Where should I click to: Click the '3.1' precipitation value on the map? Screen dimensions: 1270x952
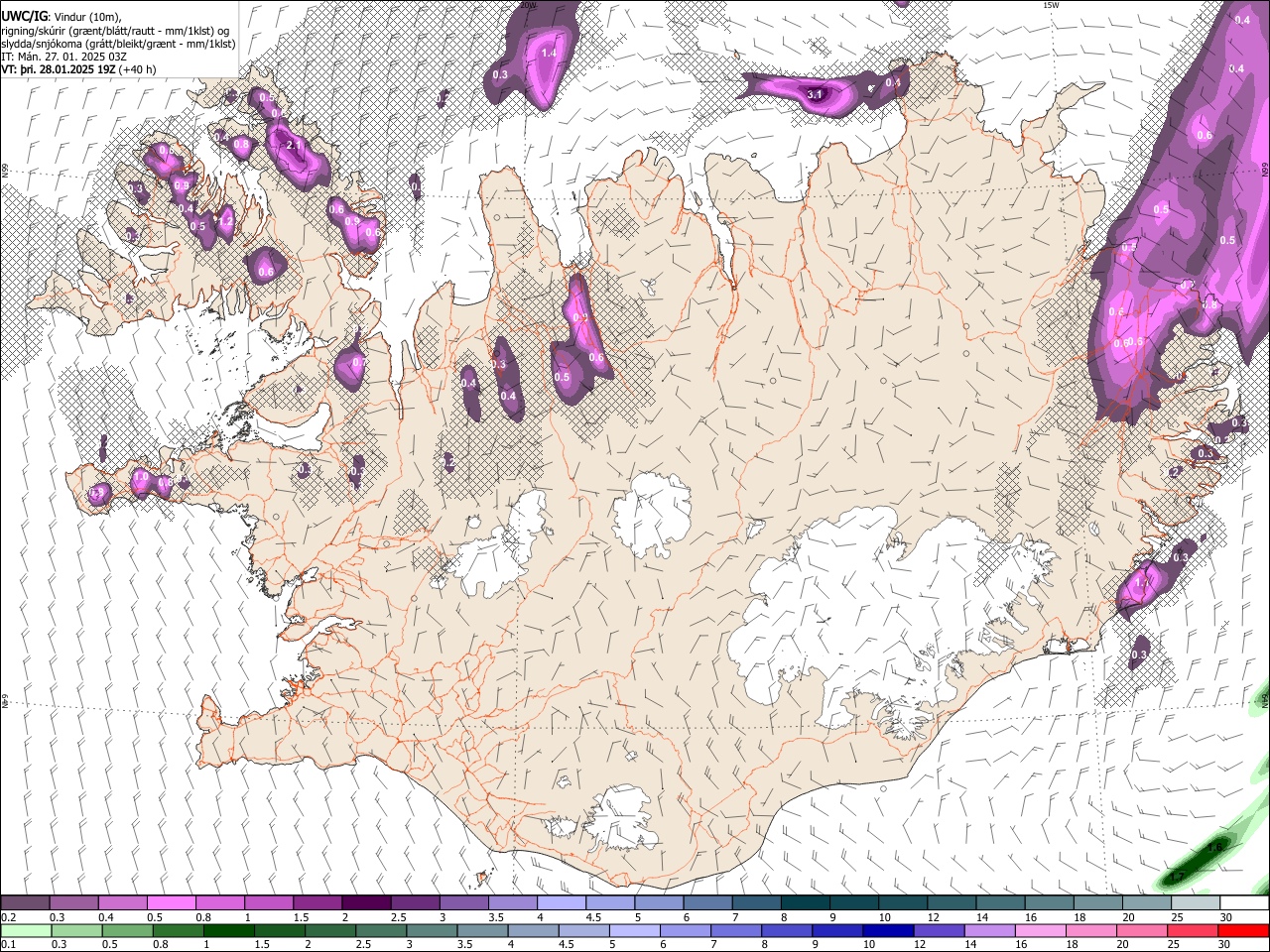815,95
